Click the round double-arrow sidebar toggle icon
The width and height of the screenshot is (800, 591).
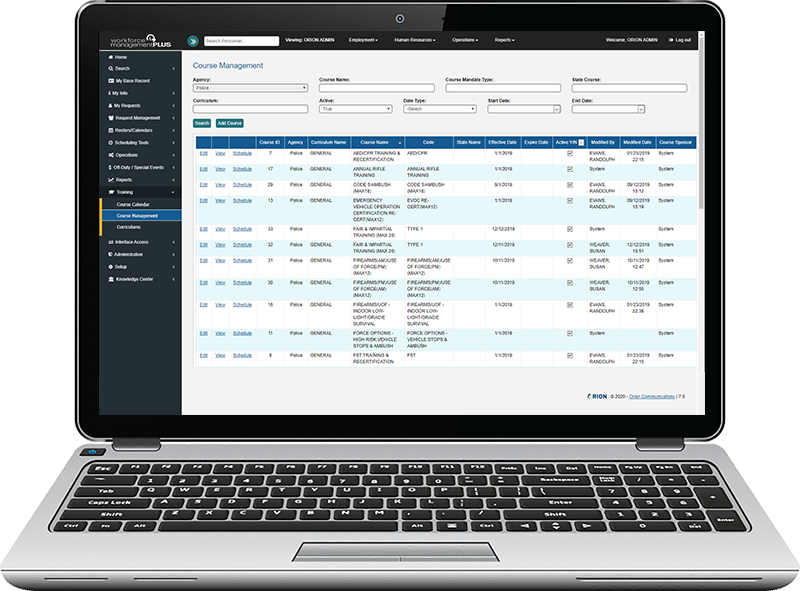(193, 41)
